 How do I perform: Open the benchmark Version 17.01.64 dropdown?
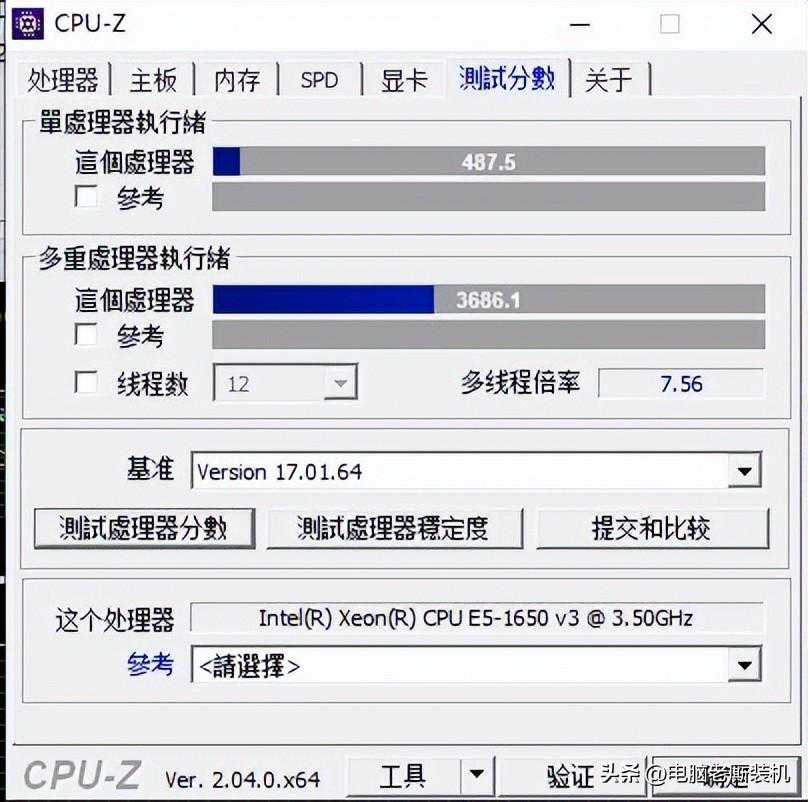[476, 471]
